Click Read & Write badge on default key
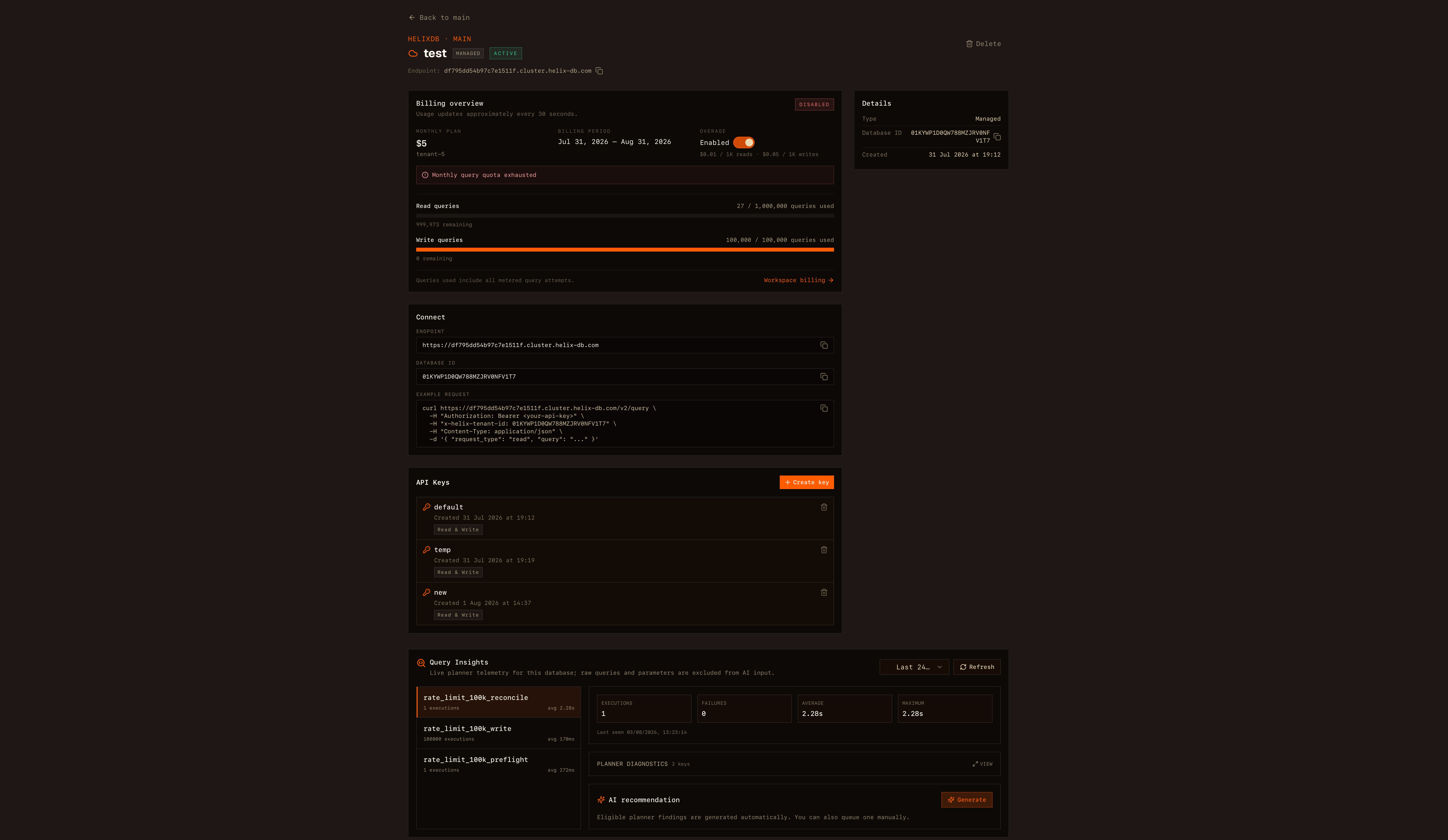Screen dimensions: 1448x840 coord(458,530)
